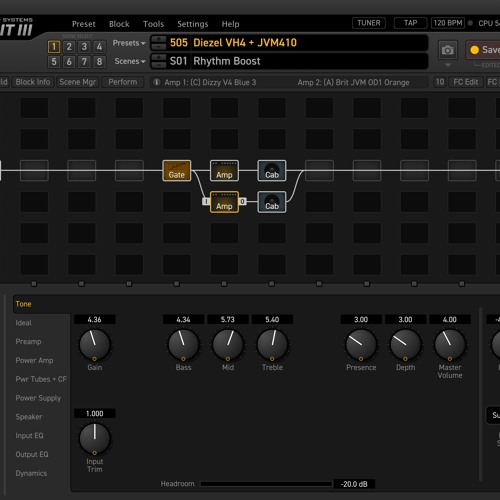Click the preset name Diezel VH4 + JVM410
This screenshot has height=500, width=500.
click(245, 43)
